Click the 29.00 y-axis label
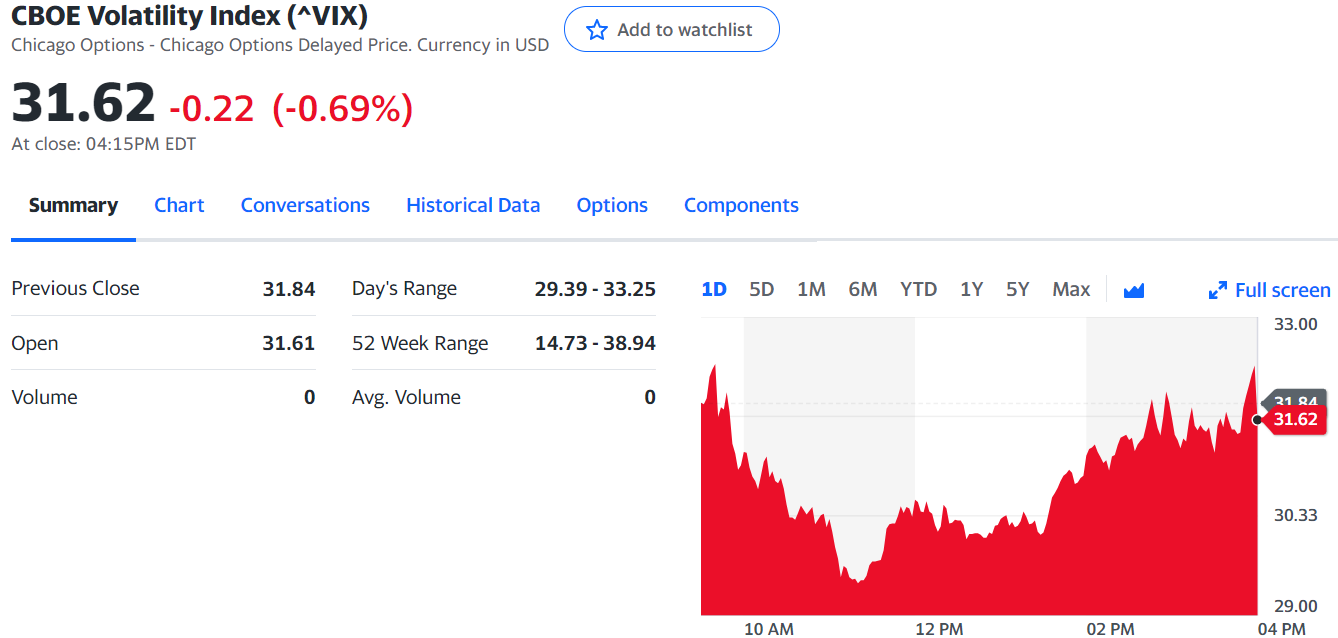The height and width of the screenshot is (638, 1338). point(1295,606)
